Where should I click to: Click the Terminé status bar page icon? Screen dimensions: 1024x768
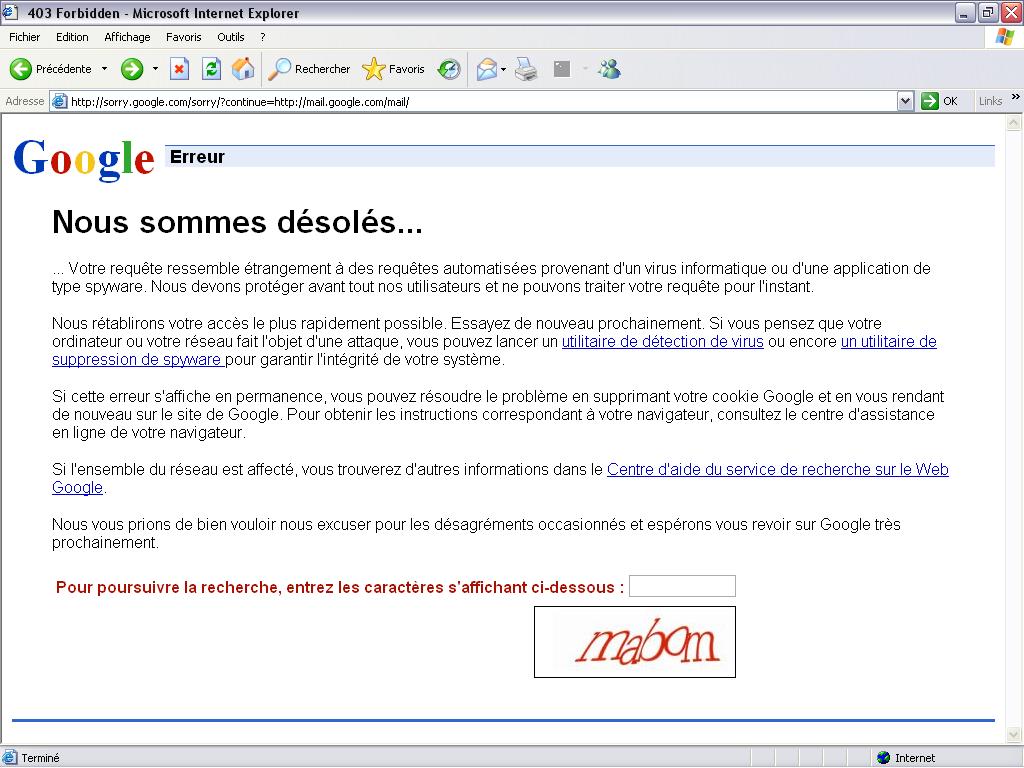(x=10, y=758)
